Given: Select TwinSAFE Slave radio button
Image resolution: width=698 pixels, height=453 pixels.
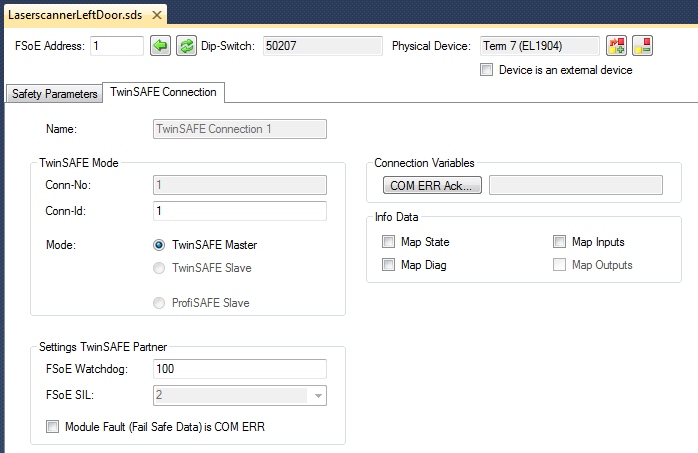Looking at the screenshot, I should (x=159, y=268).
